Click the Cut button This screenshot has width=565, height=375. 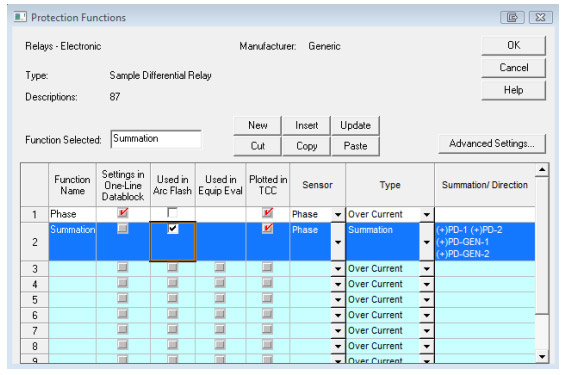pyautogui.click(x=257, y=146)
